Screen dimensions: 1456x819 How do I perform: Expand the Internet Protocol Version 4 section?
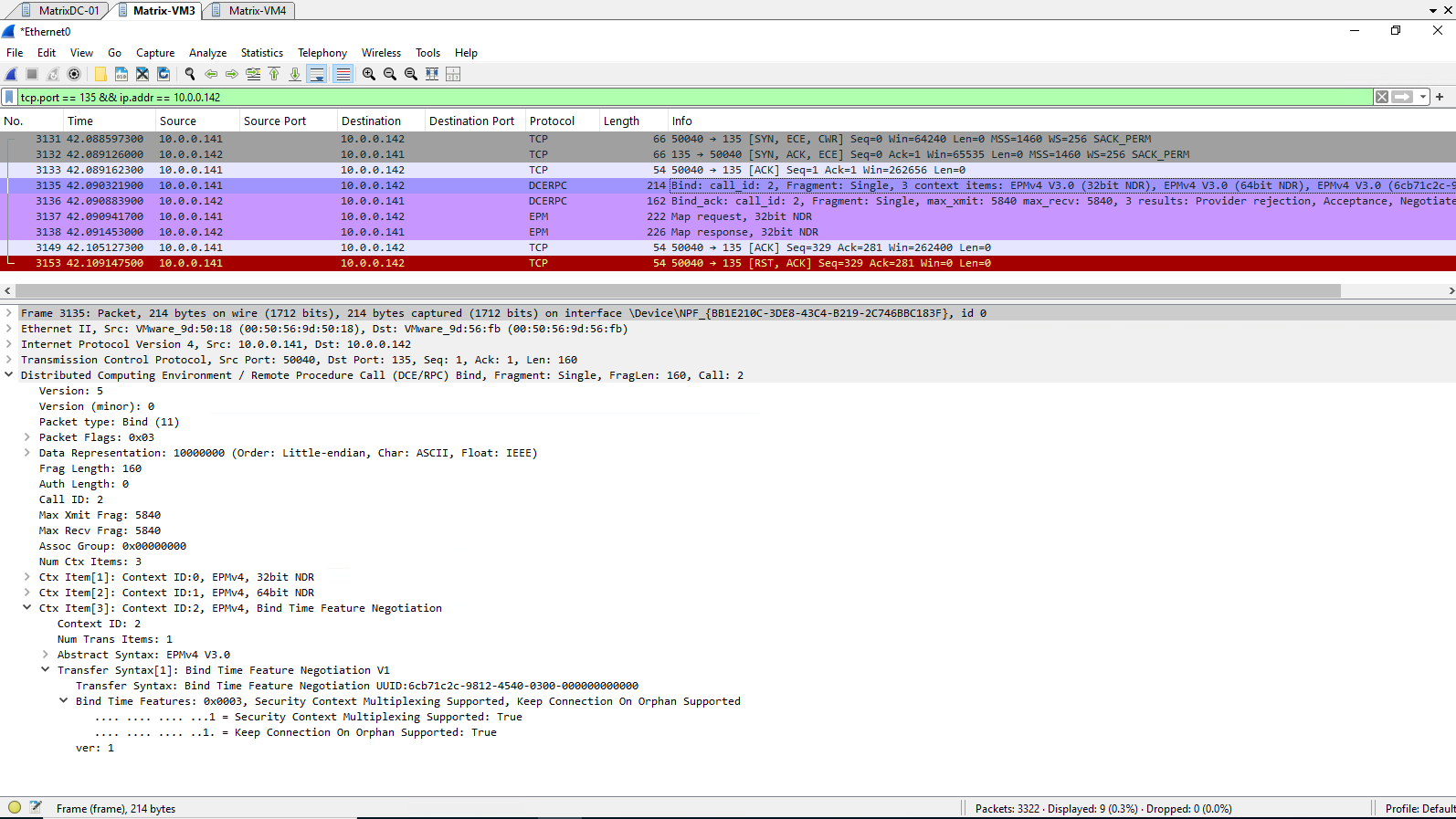(9, 344)
